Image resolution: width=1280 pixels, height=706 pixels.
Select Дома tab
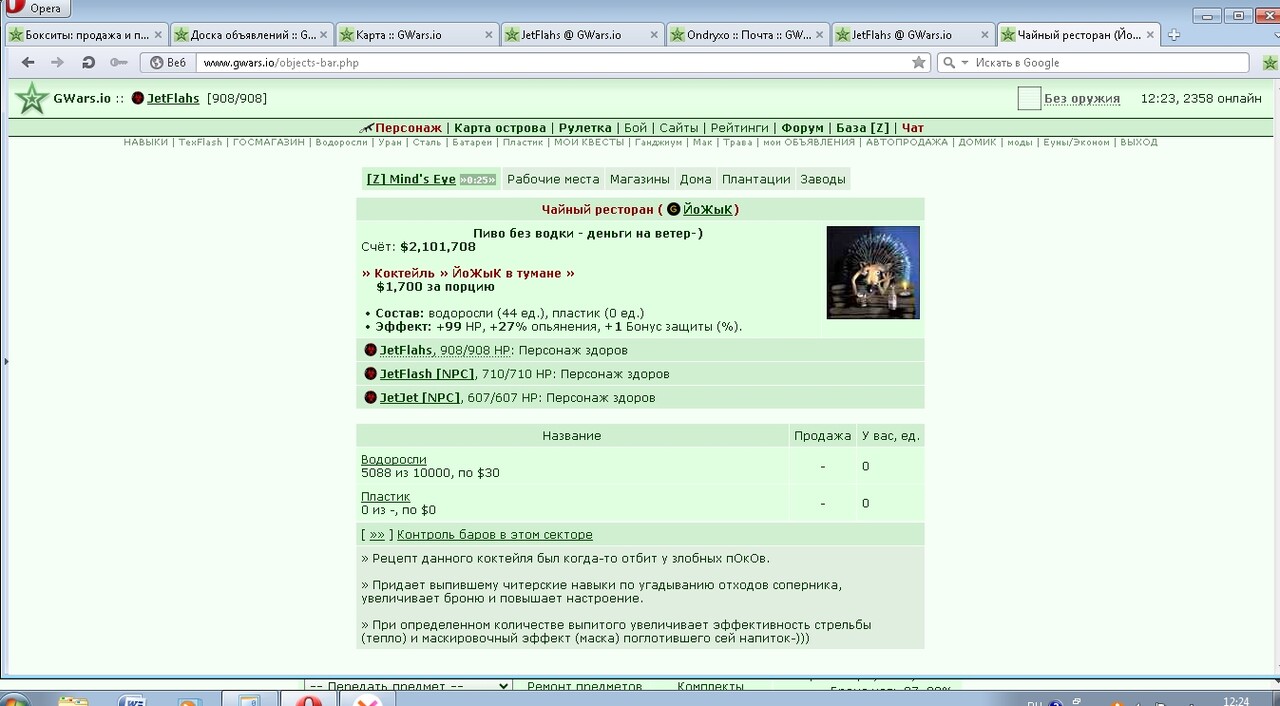click(696, 179)
